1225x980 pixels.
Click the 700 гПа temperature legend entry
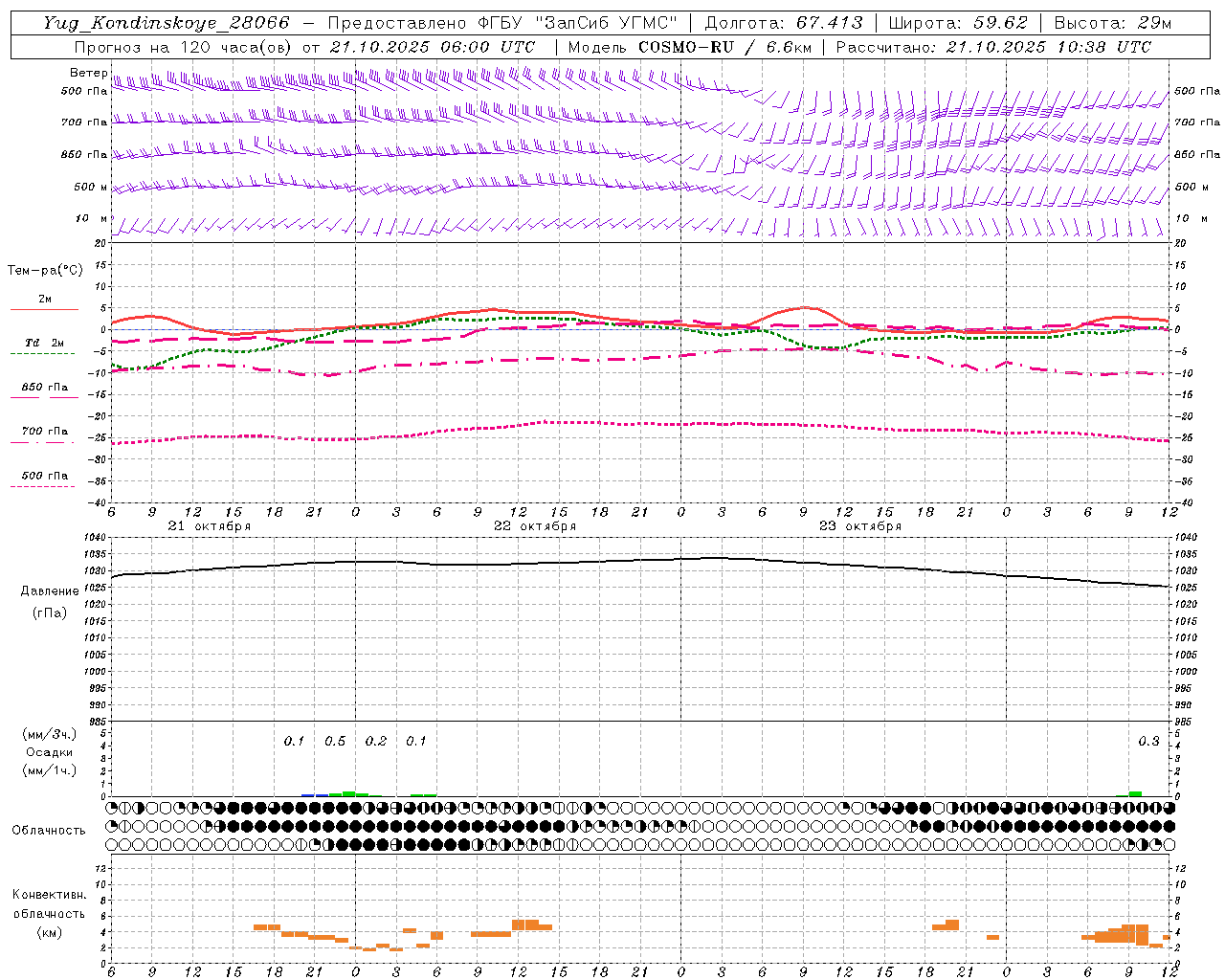click(x=44, y=434)
